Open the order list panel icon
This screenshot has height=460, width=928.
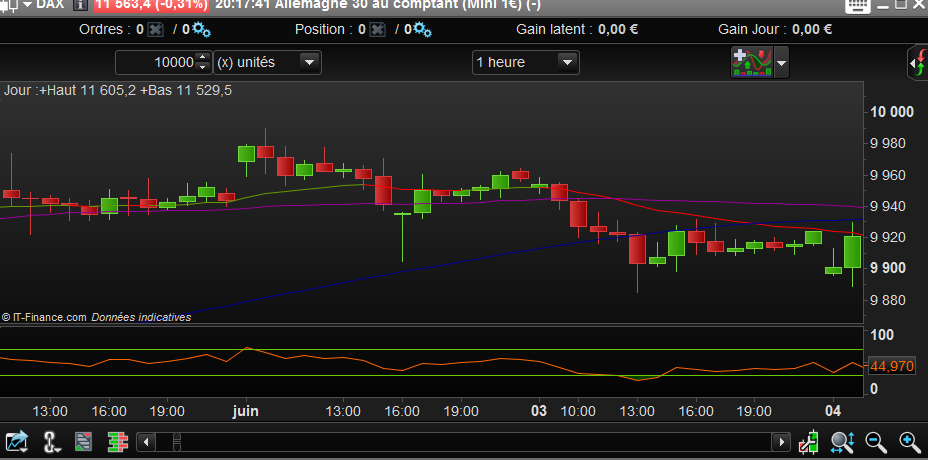[x=83, y=442]
